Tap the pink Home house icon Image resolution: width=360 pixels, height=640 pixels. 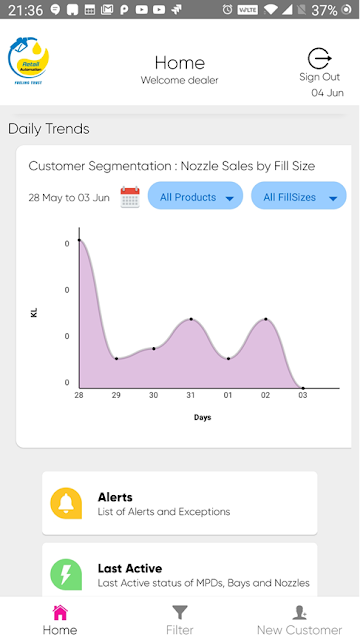pos(60,613)
